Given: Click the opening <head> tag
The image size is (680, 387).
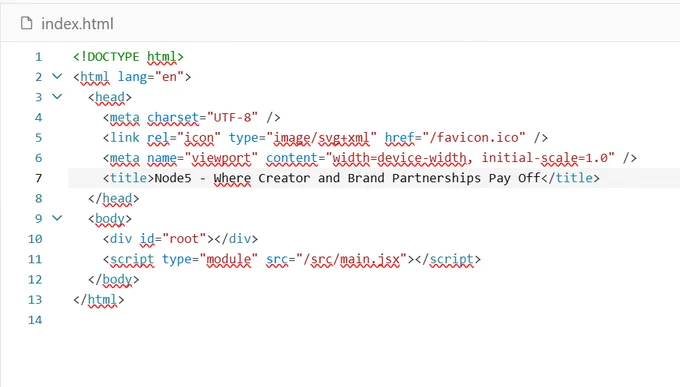Looking at the screenshot, I should click(x=110, y=97).
